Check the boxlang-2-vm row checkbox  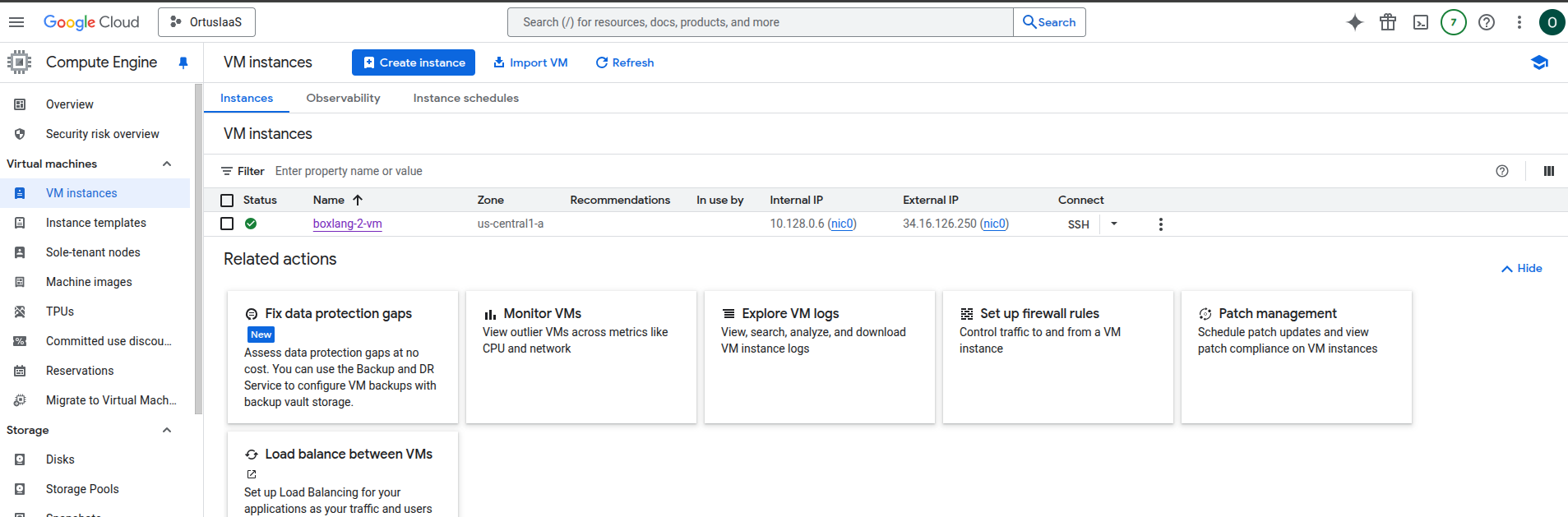coord(227,224)
